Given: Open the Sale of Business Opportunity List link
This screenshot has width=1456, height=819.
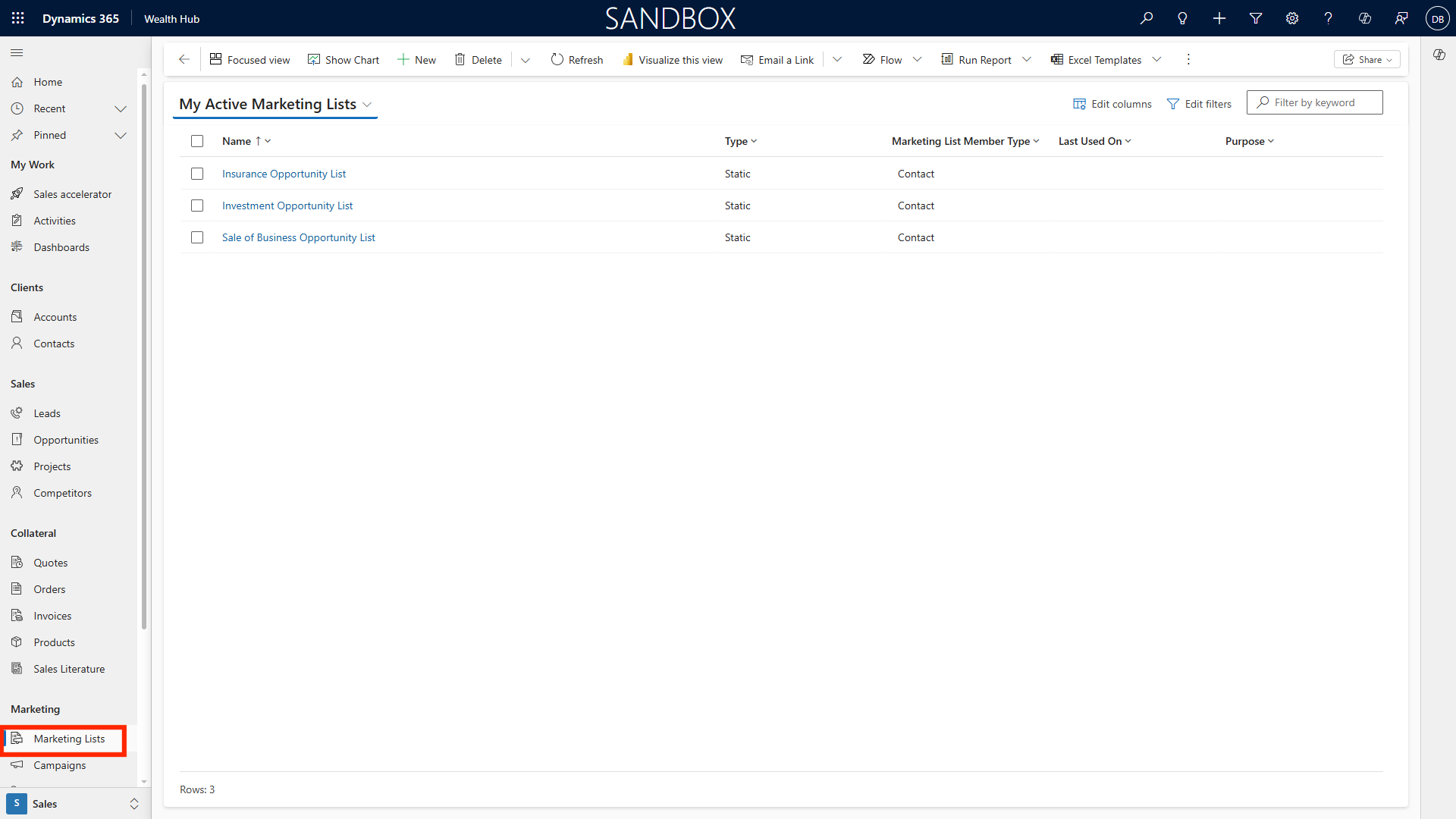Looking at the screenshot, I should 298,237.
